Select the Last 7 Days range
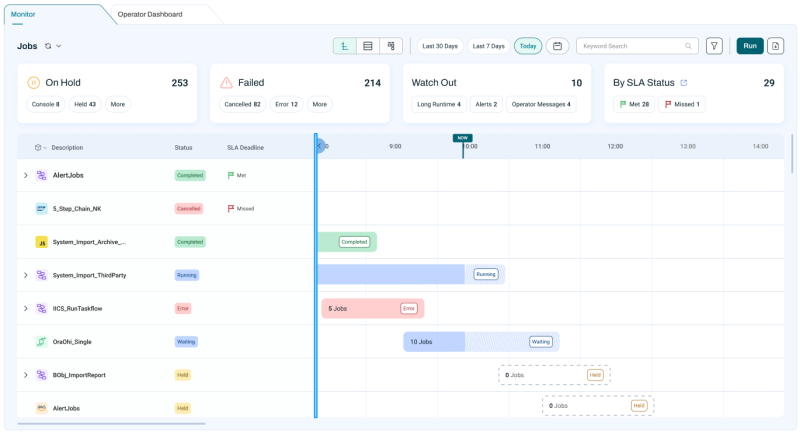Image resolution: width=800 pixels, height=436 pixels. coord(489,46)
